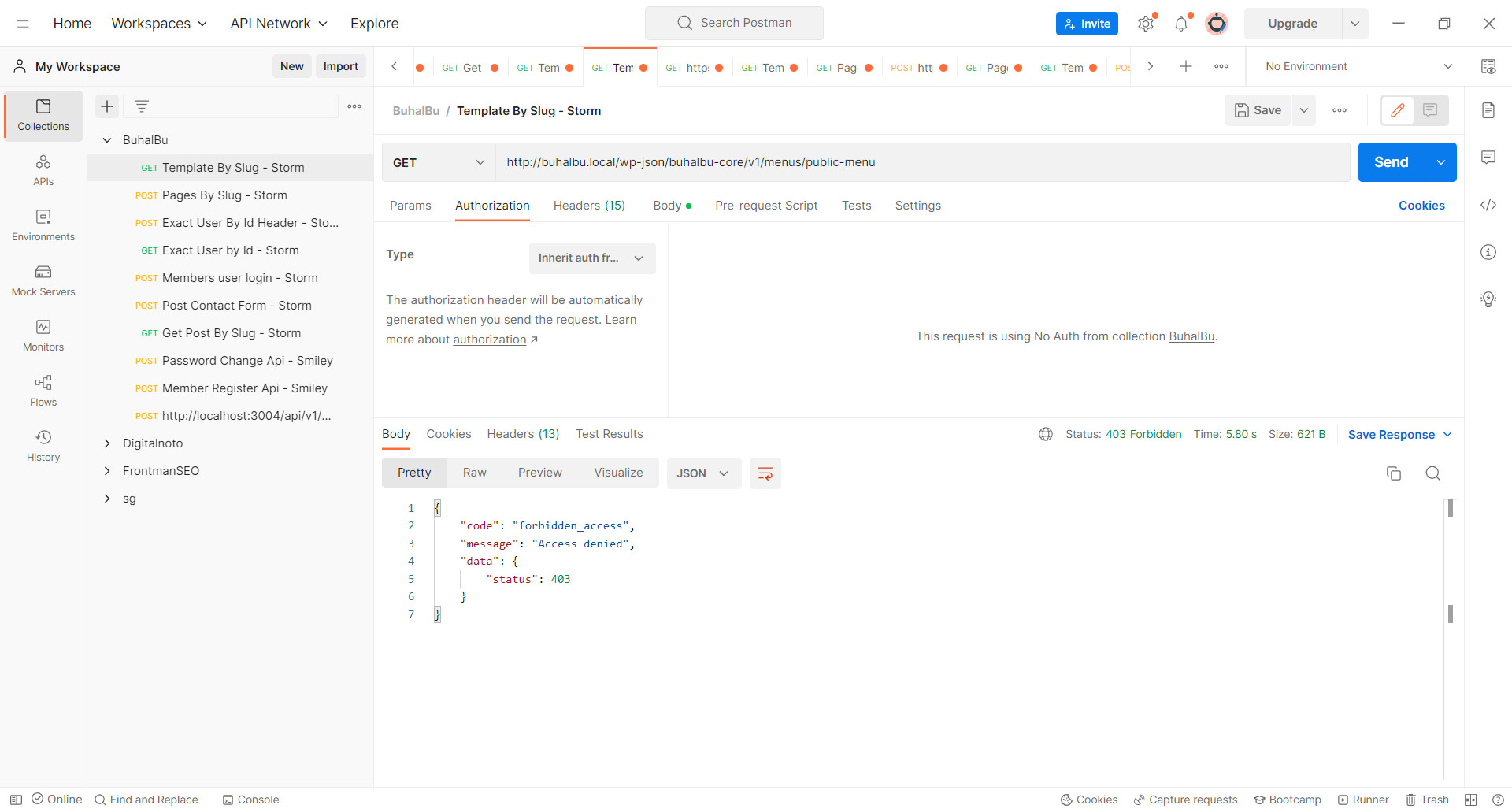Expand the Digitalnoto collection

tap(107, 443)
